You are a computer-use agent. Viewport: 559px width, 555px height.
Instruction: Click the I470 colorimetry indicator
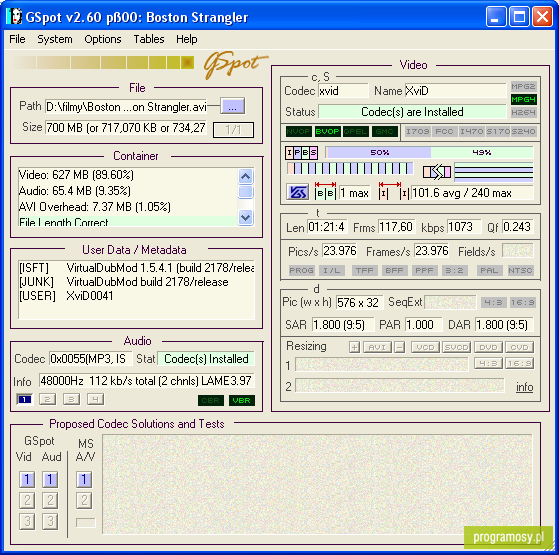coord(471,132)
